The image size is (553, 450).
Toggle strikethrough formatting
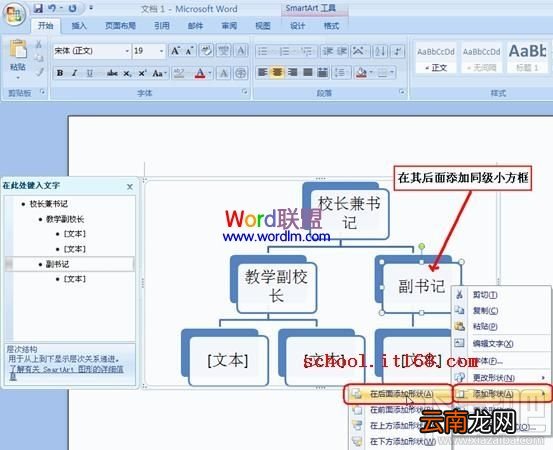112,73
